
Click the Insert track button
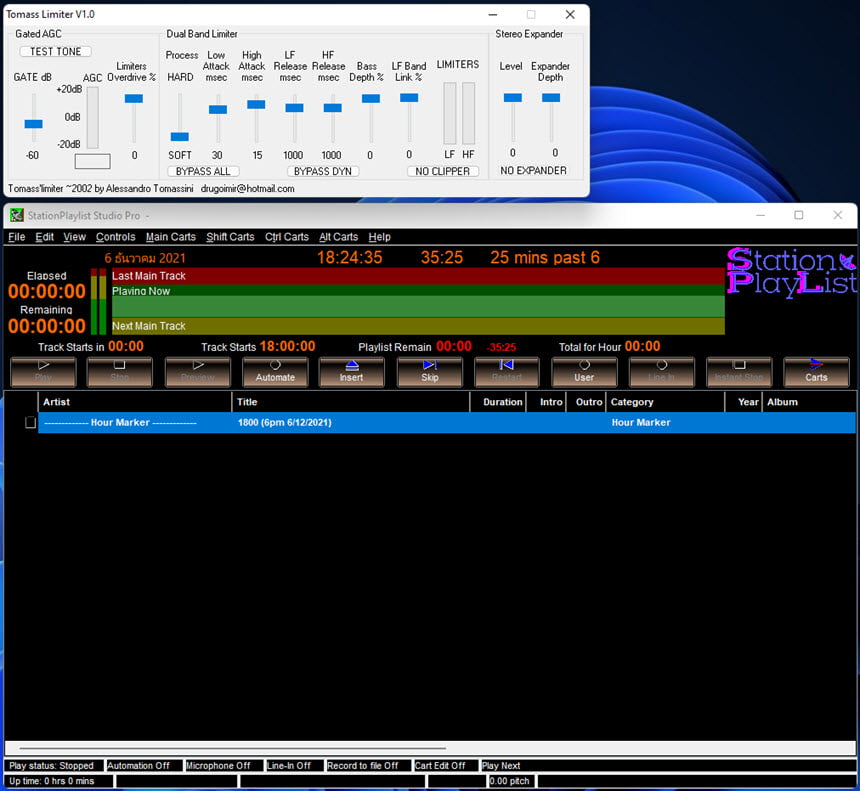(352, 372)
